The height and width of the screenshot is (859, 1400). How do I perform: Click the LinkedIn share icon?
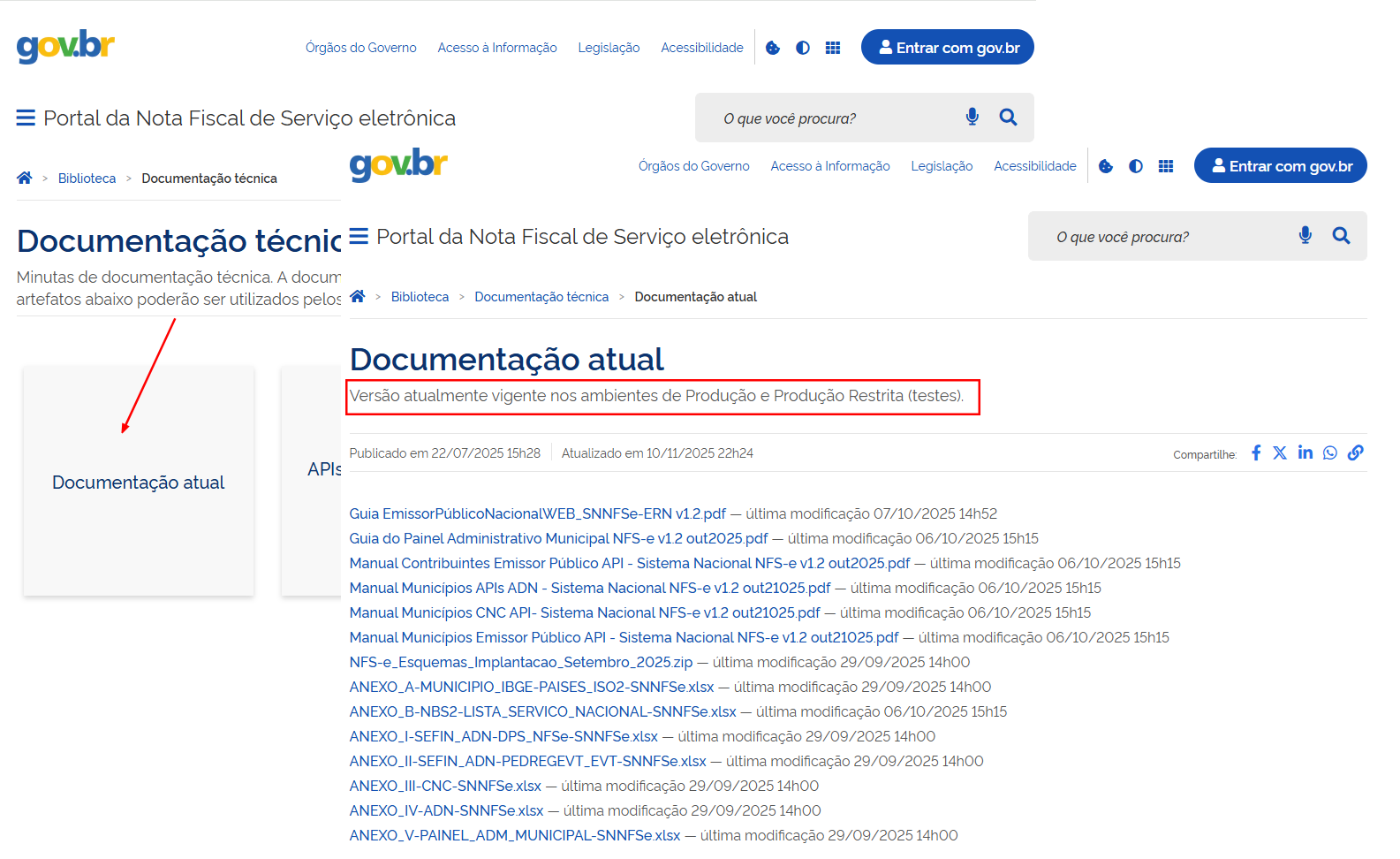point(1305,453)
